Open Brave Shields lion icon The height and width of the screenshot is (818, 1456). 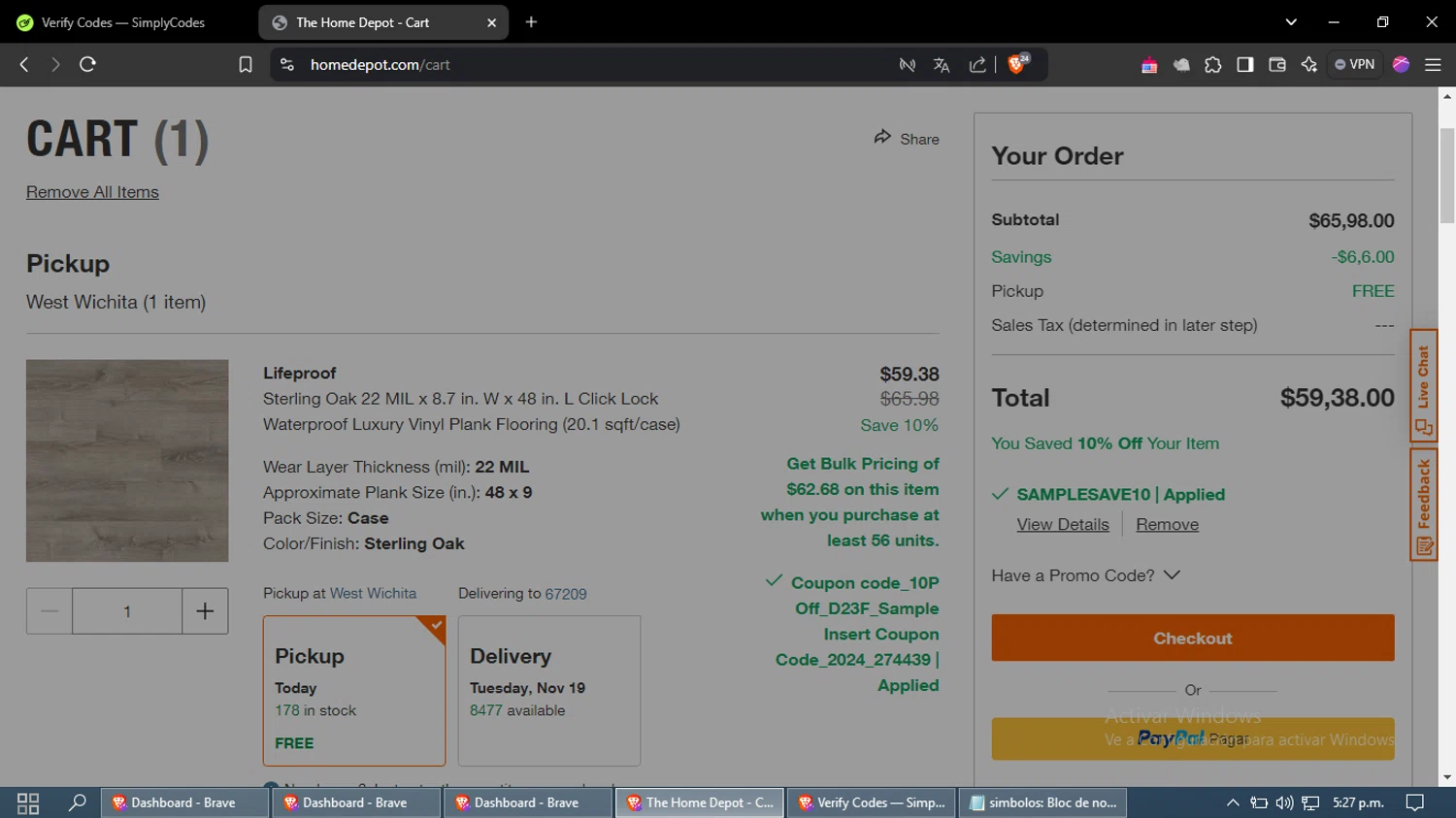click(1018, 64)
